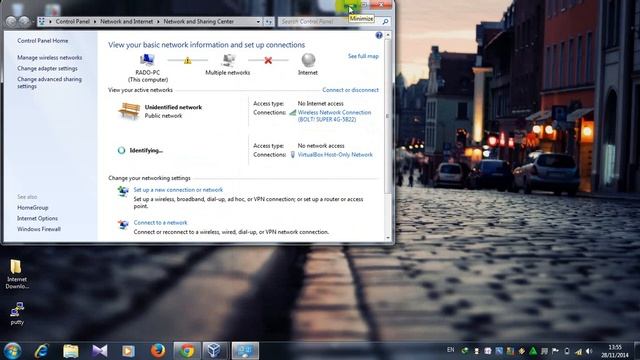The width and height of the screenshot is (640, 360).
Task: Click Connect or disconnect link
Action: [351, 90]
